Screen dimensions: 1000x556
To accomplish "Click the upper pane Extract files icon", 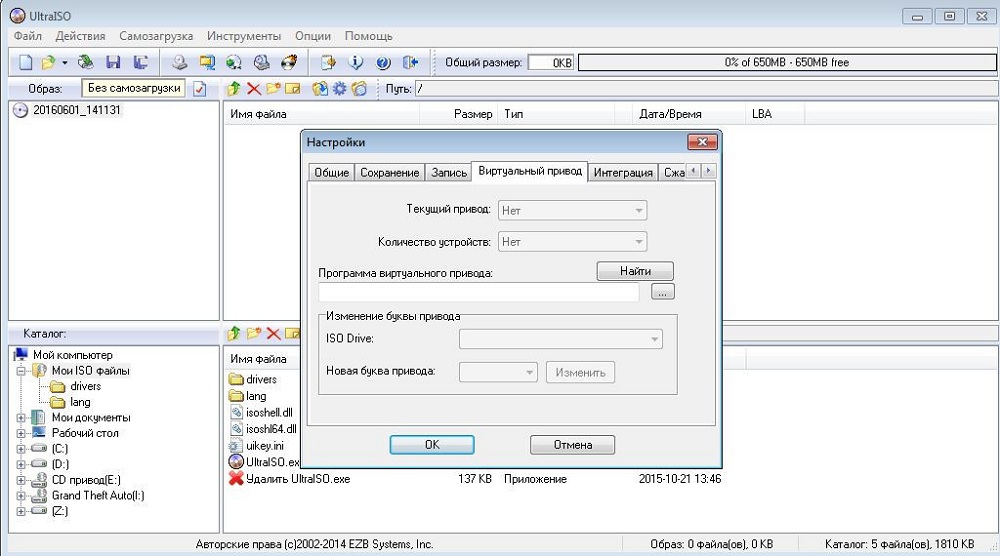I will coord(320,89).
